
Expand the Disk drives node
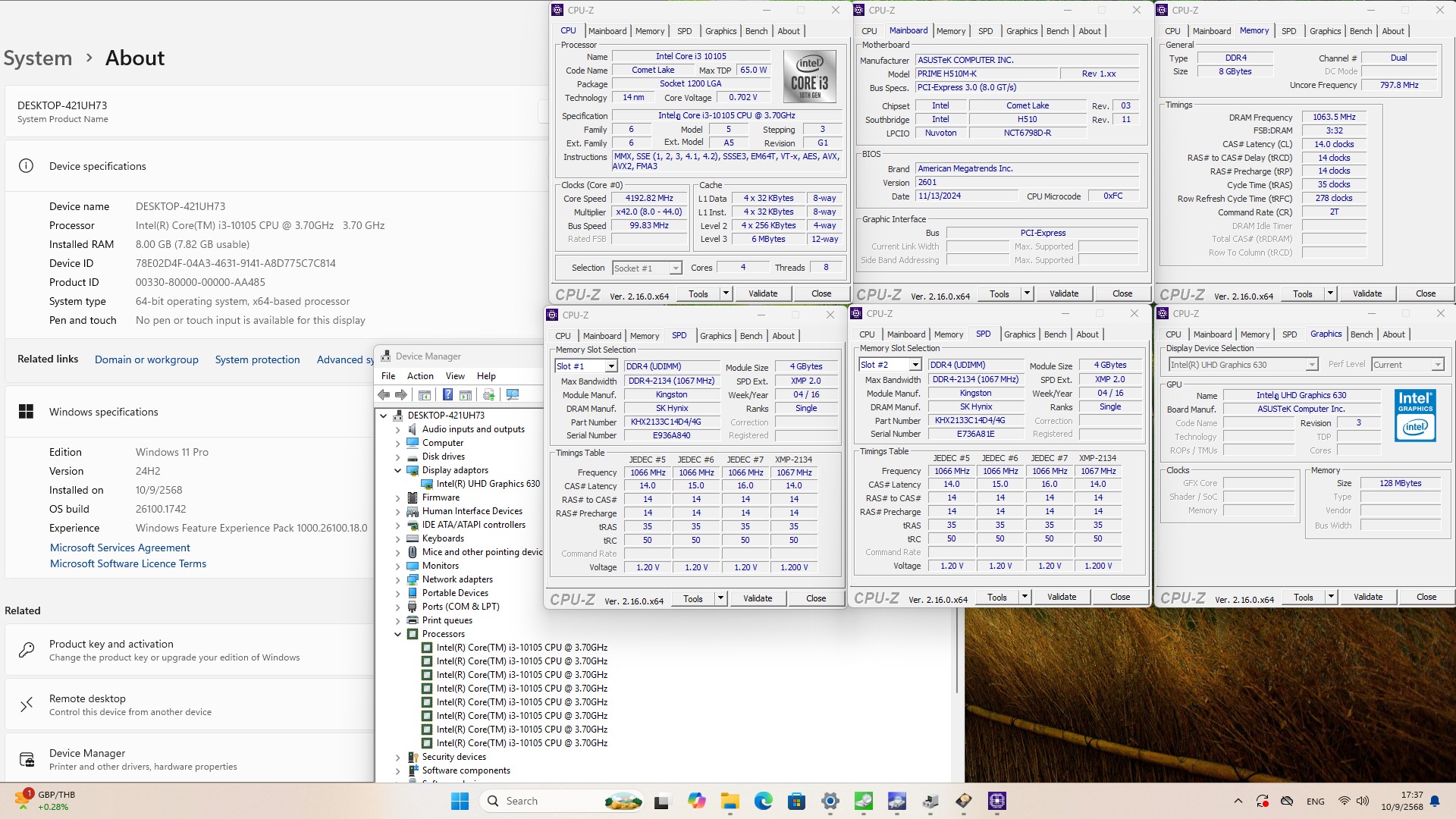(x=397, y=457)
